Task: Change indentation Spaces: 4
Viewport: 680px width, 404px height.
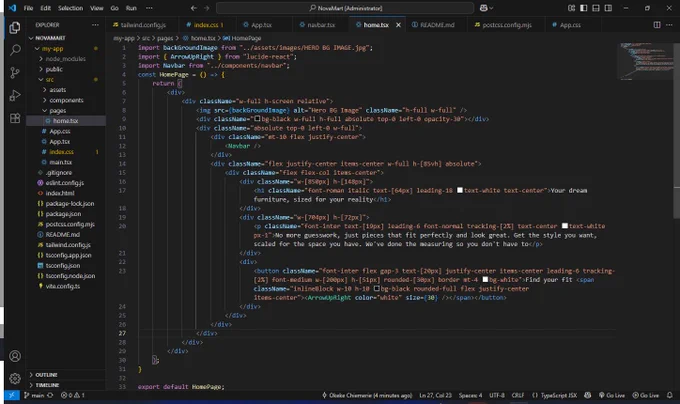Action: coord(471,395)
